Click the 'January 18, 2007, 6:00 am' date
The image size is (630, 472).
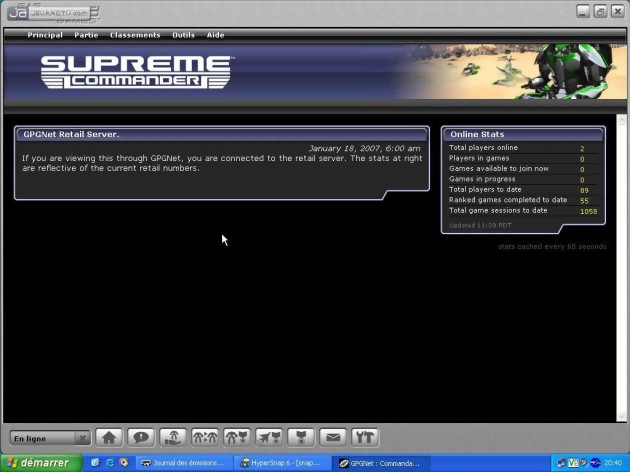point(365,148)
